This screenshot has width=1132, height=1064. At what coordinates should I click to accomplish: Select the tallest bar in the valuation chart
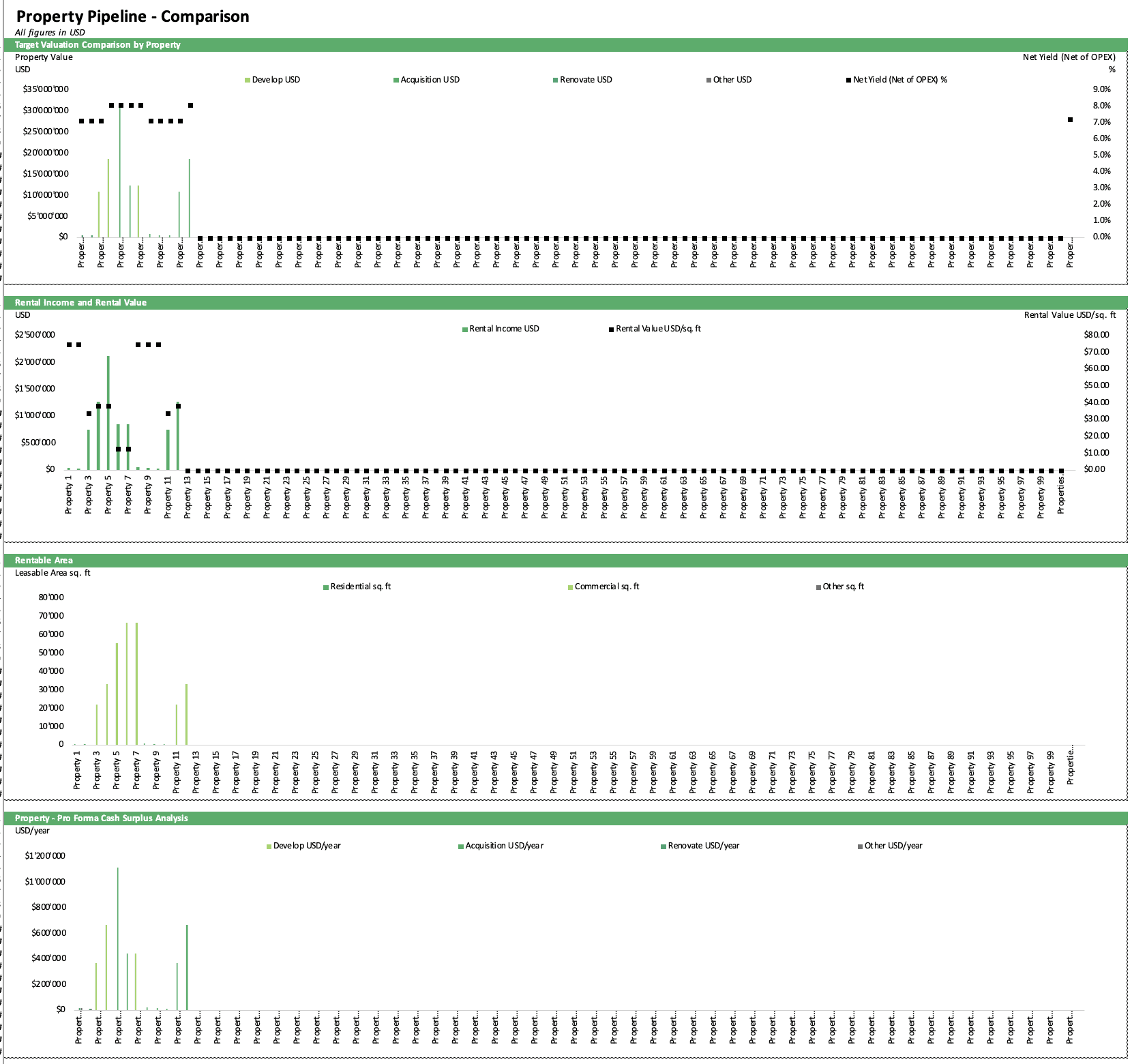(120, 172)
